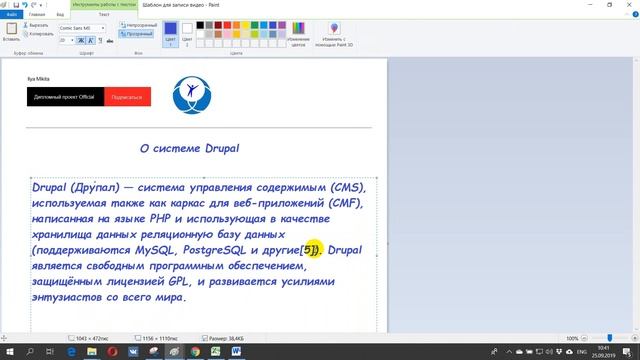Open Google Chrome from the taskbar
The height and width of the screenshot is (360, 640).
(x=195, y=351)
